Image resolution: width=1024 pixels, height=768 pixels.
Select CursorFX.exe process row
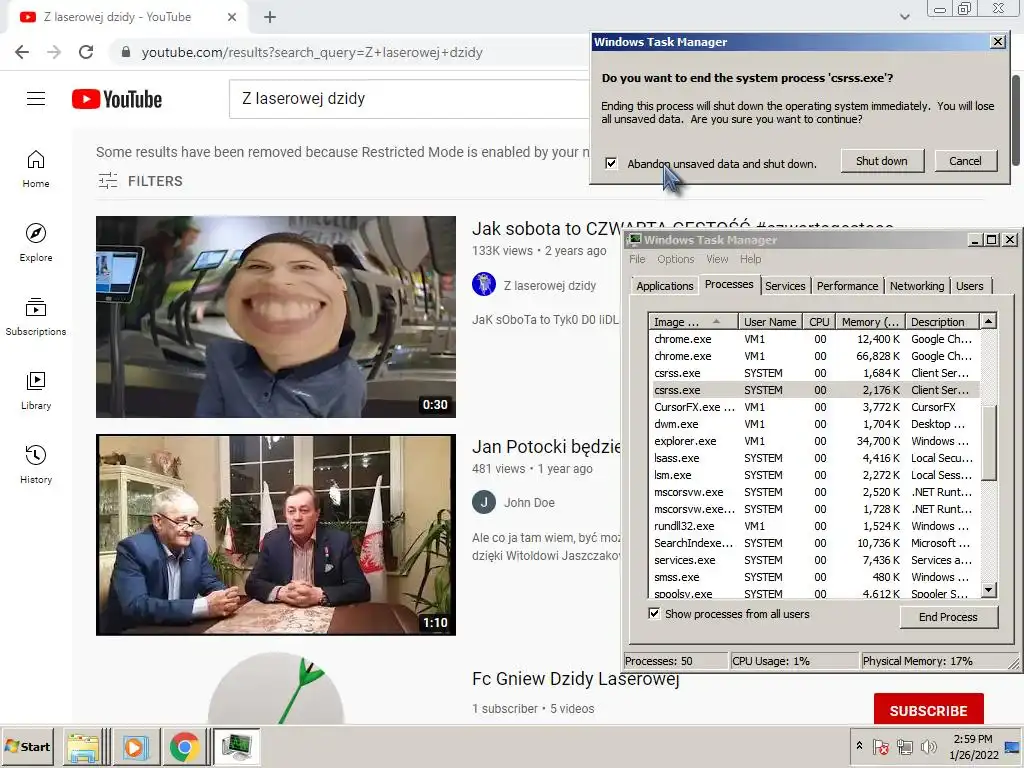click(x=814, y=407)
